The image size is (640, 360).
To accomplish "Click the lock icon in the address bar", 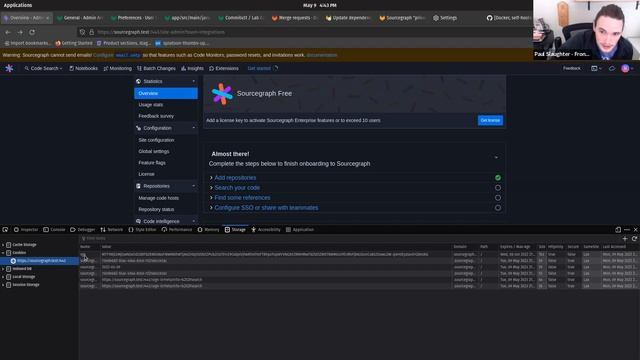I will point(91,32).
